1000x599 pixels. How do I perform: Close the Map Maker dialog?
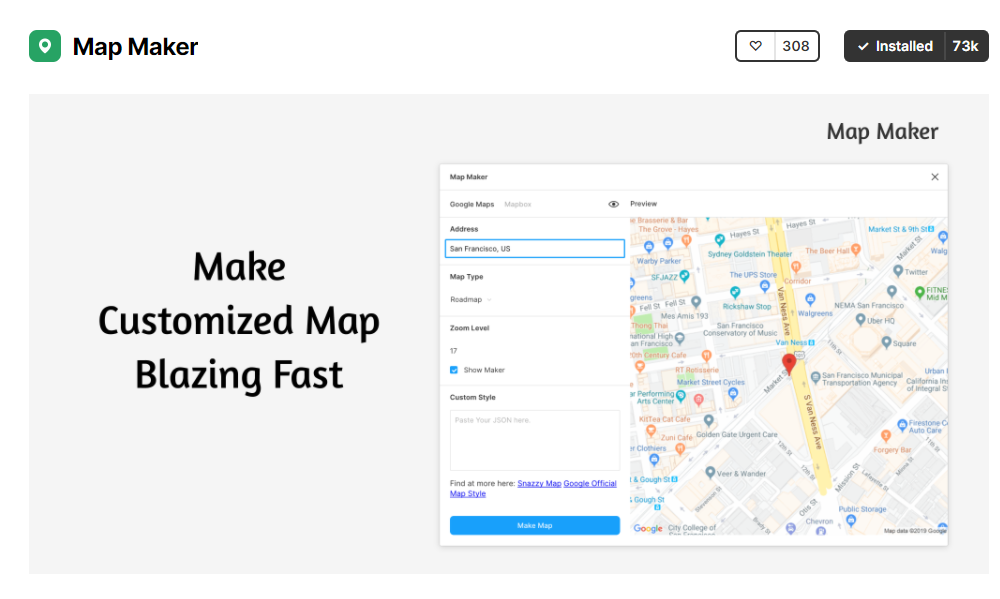pyautogui.click(x=934, y=177)
